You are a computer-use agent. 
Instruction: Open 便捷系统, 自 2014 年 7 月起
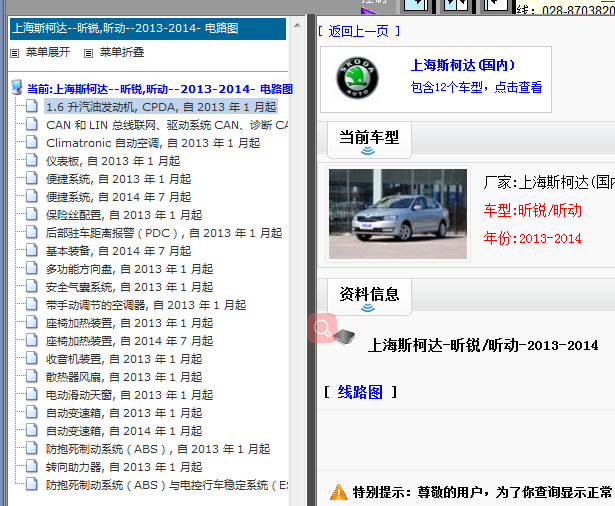tap(118, 197)
